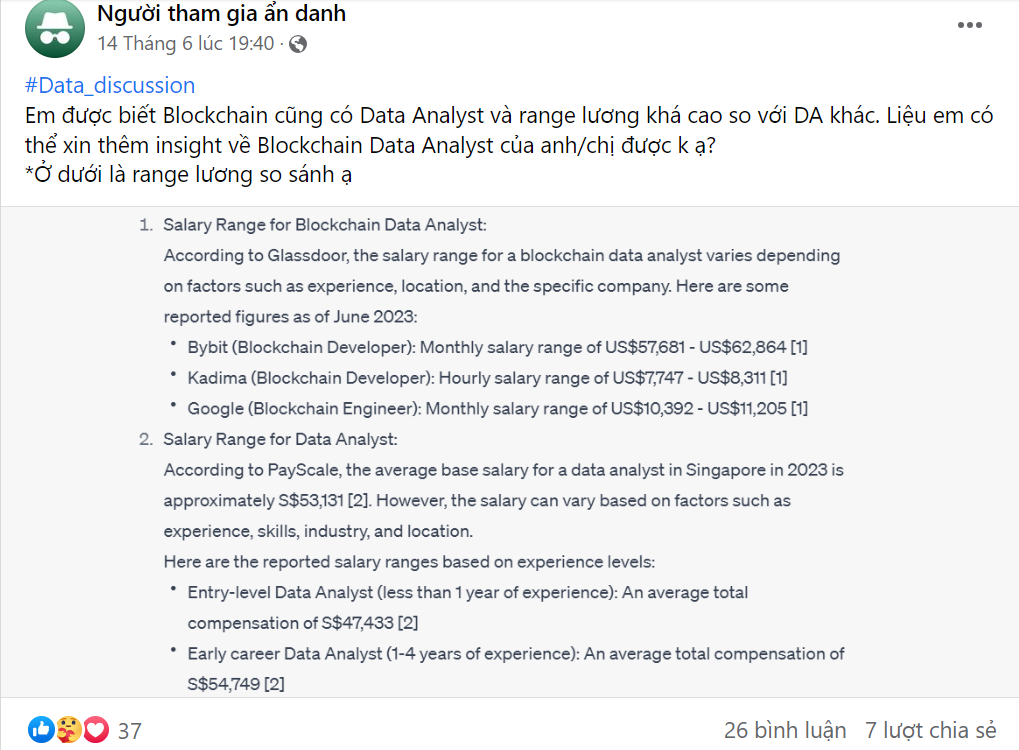
Task: Click the Entry-level Data Analyst bullet
Action: [x=467, y=592]
